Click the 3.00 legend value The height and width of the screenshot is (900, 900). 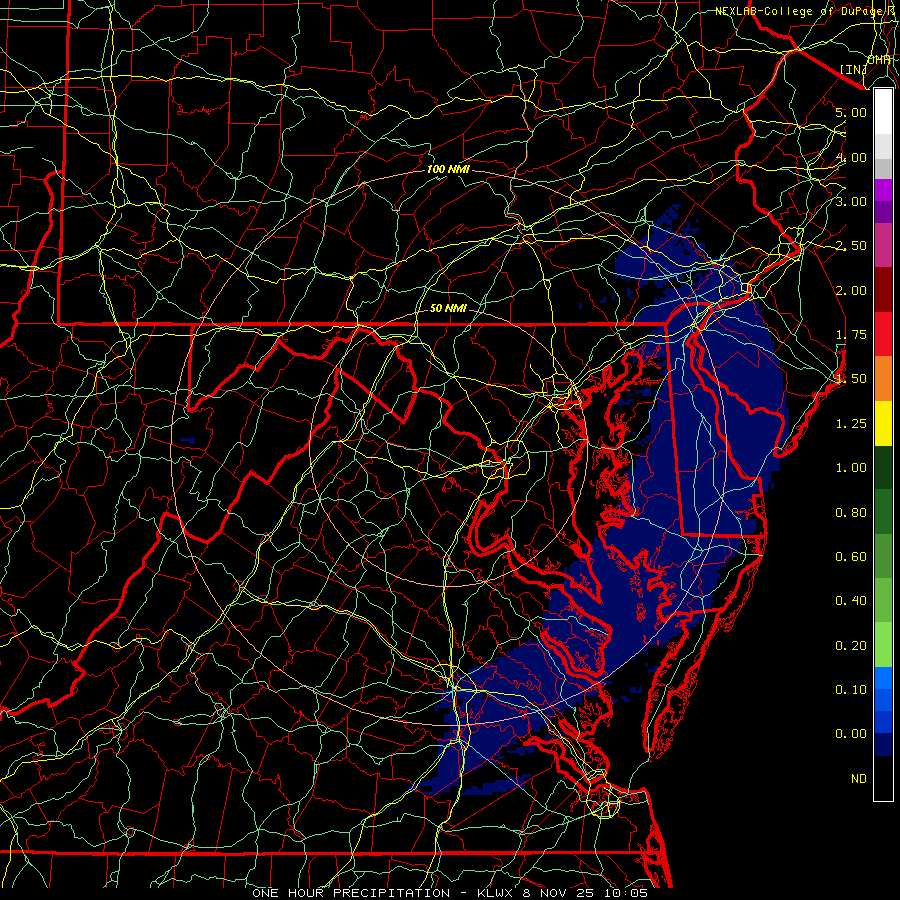[x=851, y=201]
